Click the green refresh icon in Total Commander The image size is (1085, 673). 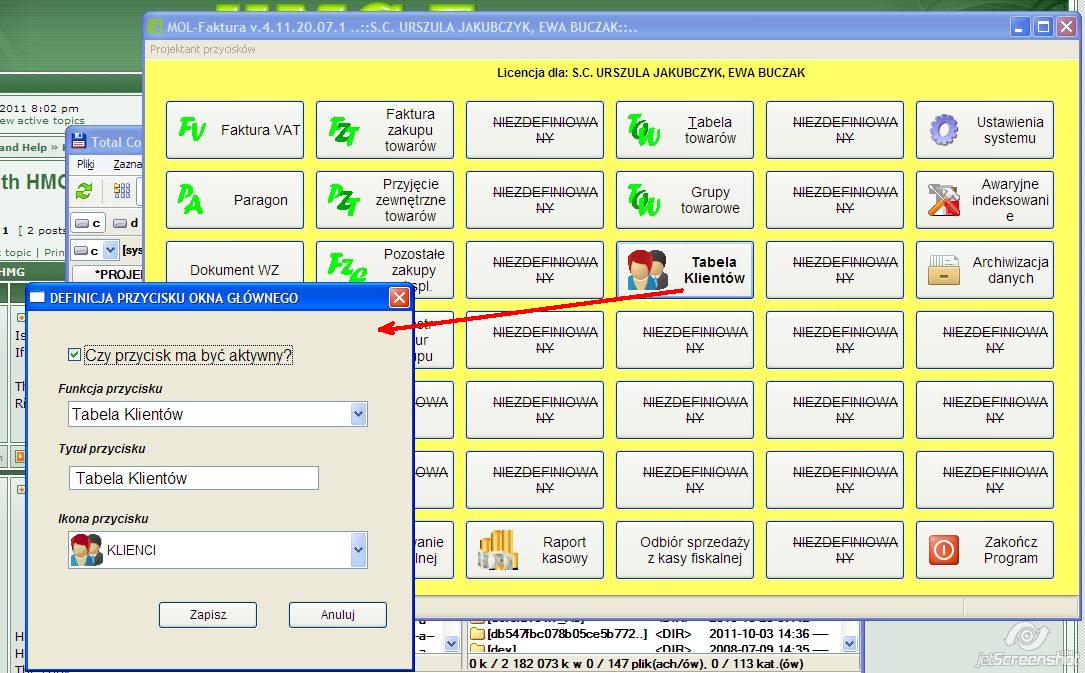[x=84, y=191]
